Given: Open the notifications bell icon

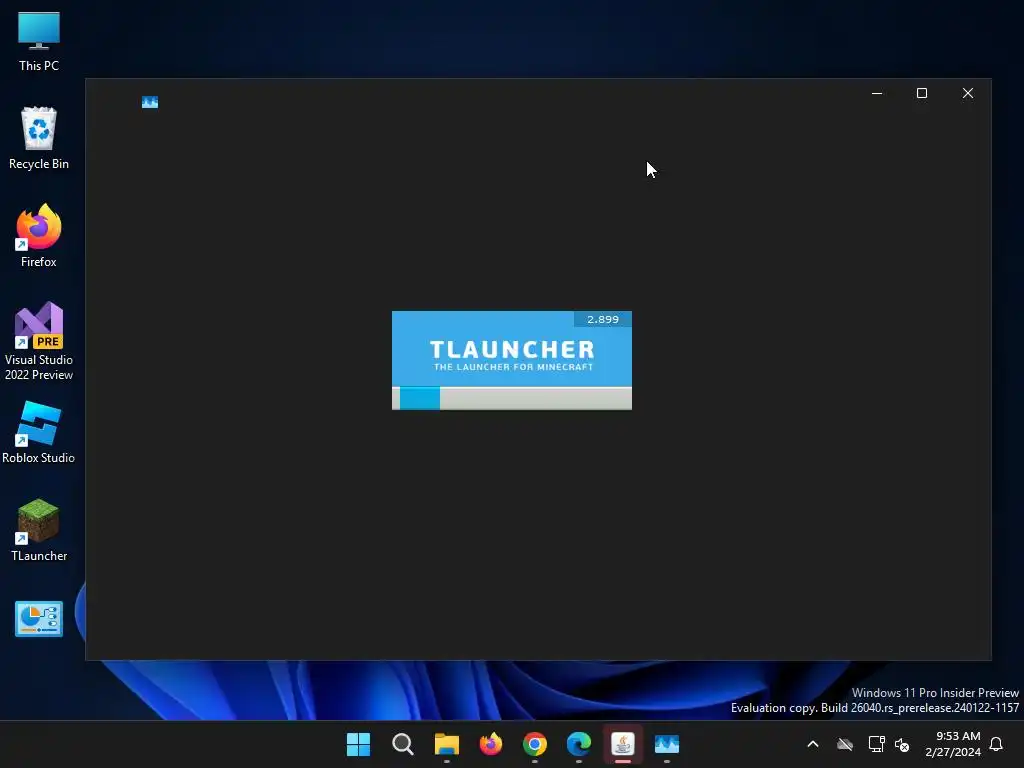Looking at the screenshot, I should pos(996,744).
